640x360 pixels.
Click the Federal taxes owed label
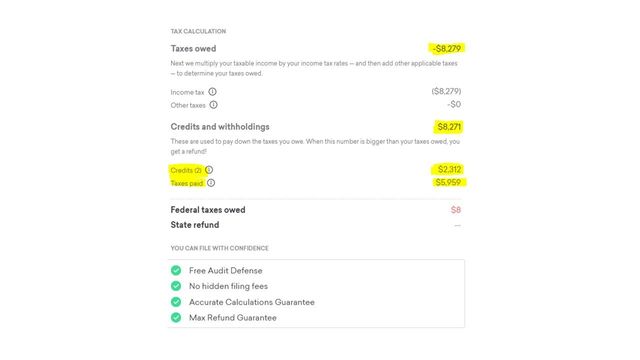[208, 210]
